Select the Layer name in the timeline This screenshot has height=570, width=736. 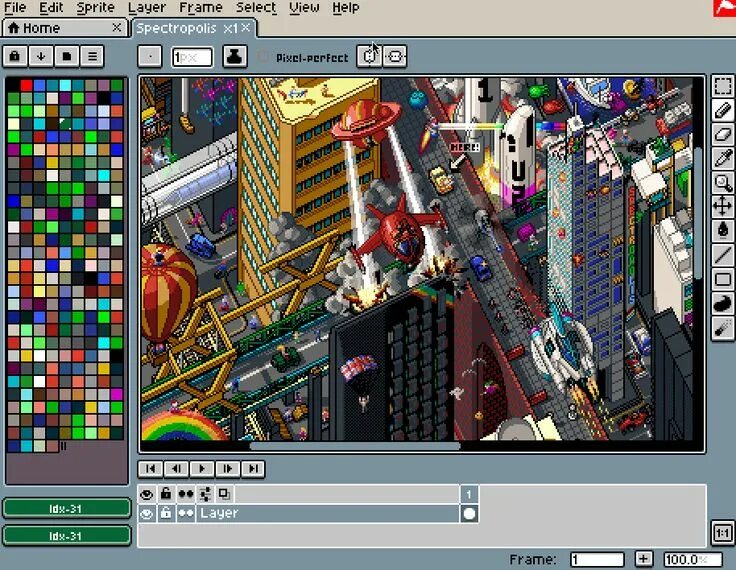tap(328, 514)
